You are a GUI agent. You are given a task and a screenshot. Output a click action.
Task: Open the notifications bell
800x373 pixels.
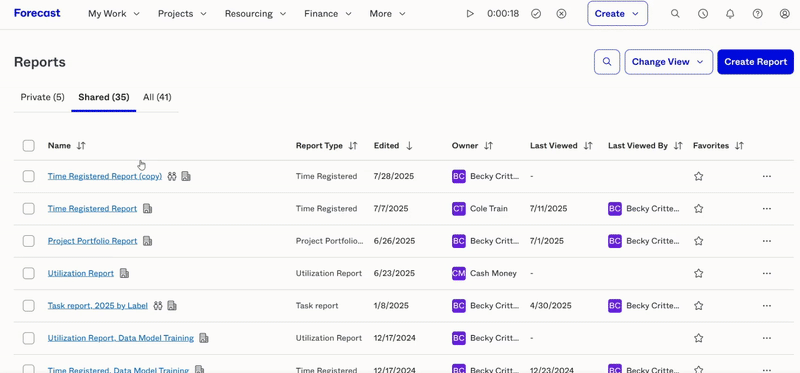point(730,14)
